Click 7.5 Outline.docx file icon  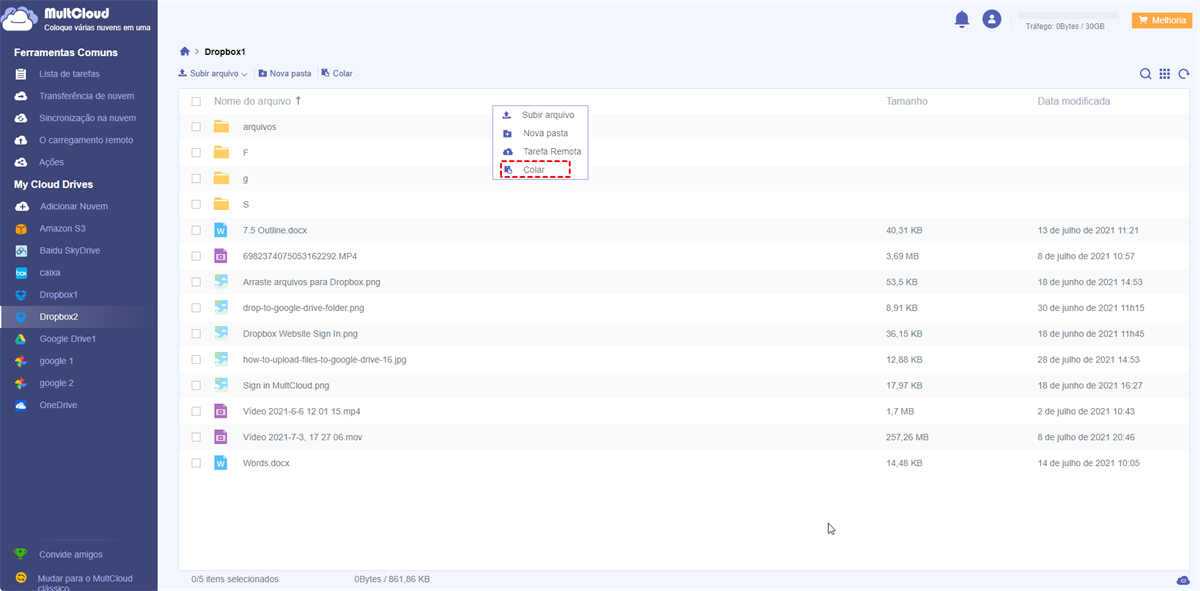[x=221, y=230]
